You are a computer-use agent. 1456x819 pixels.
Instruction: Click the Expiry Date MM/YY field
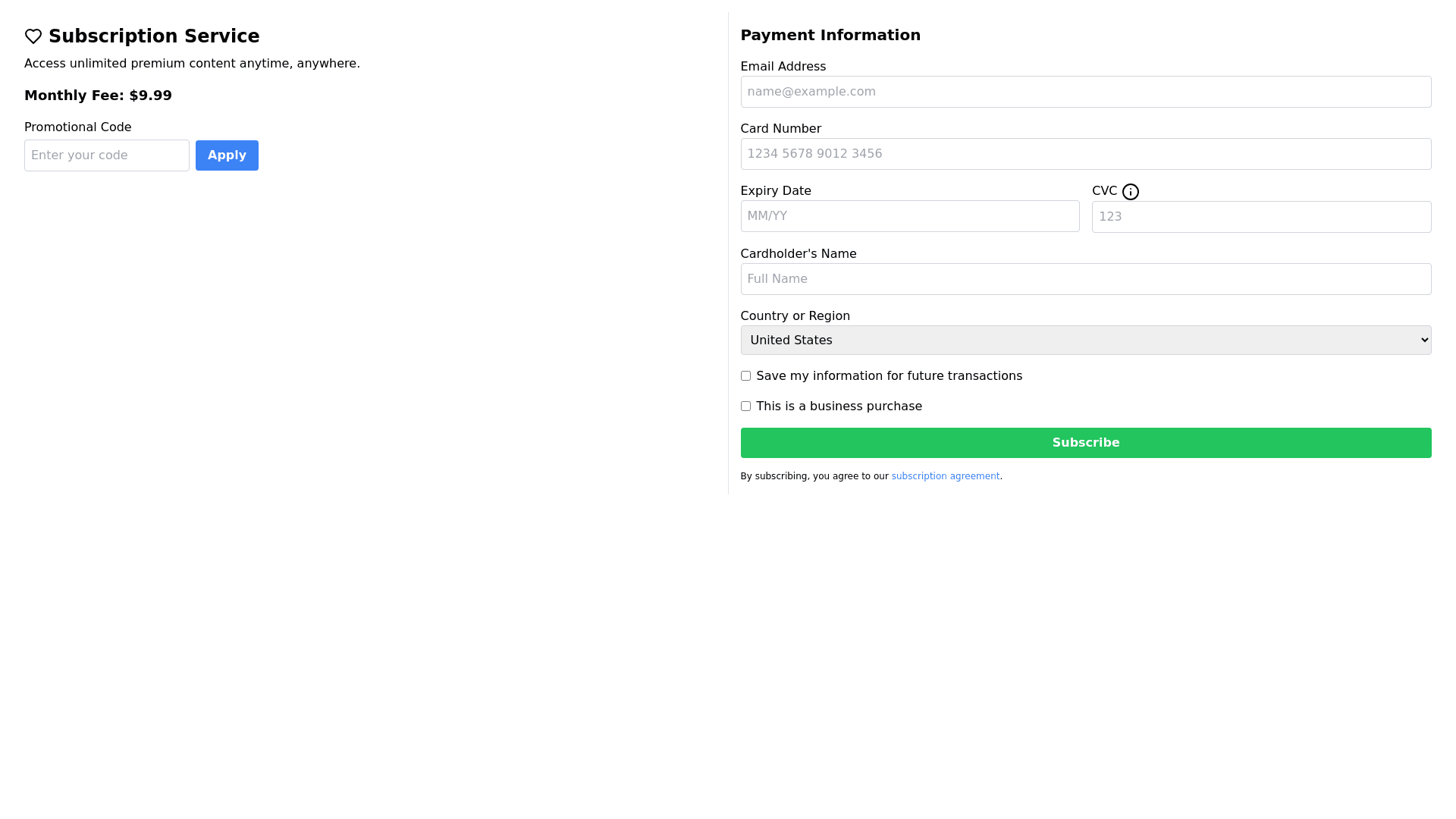(909, 216)
